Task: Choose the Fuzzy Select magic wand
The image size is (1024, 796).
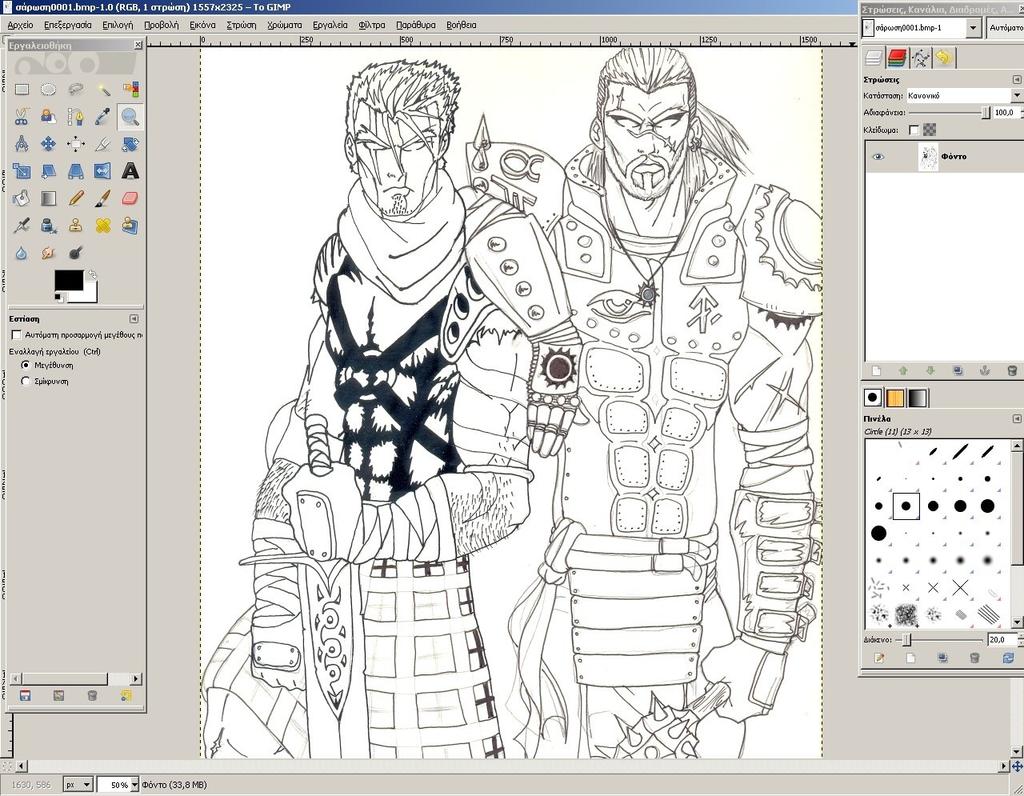Action: click(x=103, y=89)
